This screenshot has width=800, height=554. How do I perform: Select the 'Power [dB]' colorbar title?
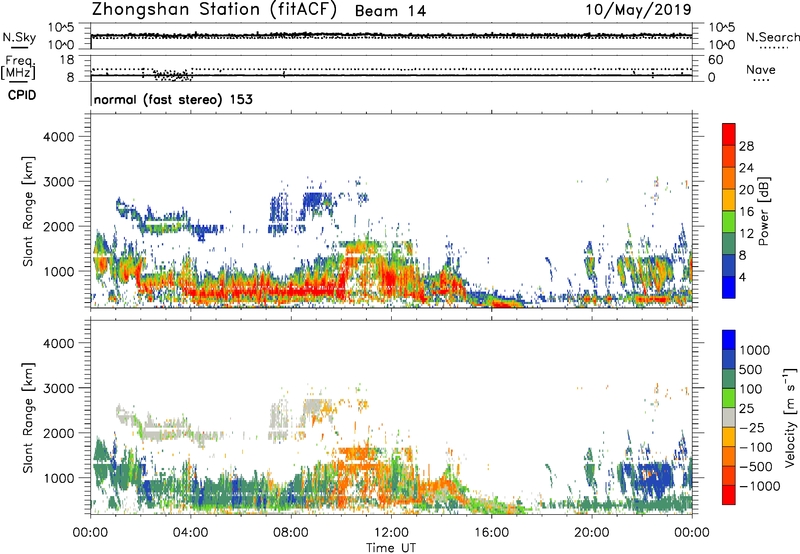pos(764,211)
